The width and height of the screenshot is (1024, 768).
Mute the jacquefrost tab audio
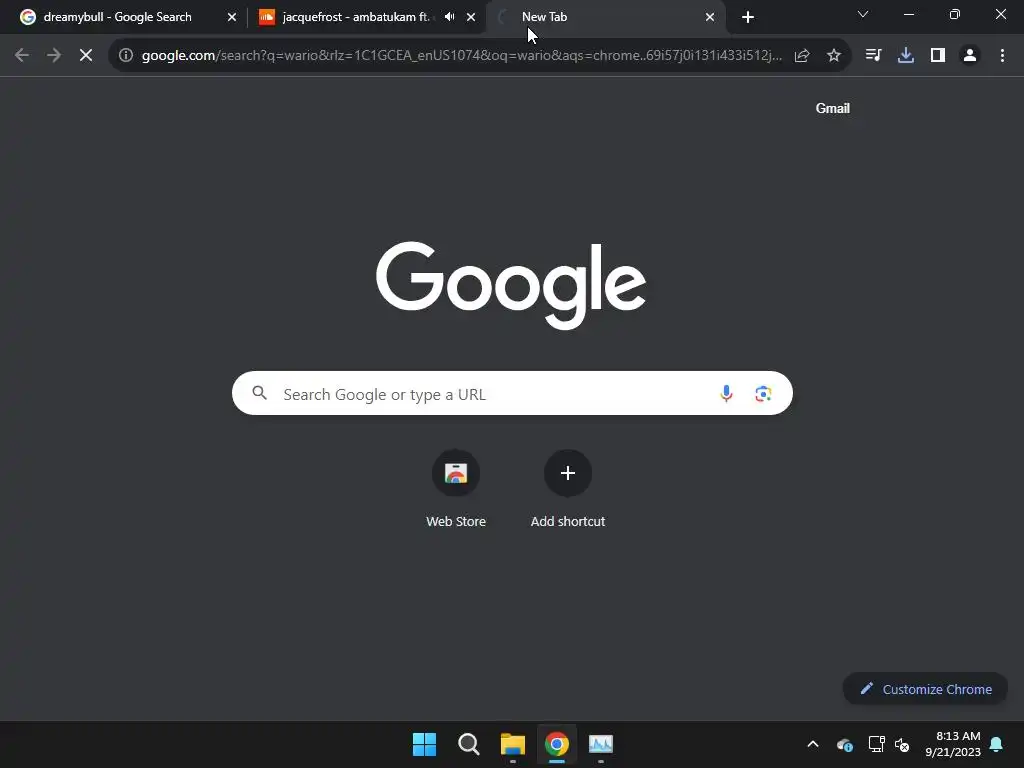[450, 16]
